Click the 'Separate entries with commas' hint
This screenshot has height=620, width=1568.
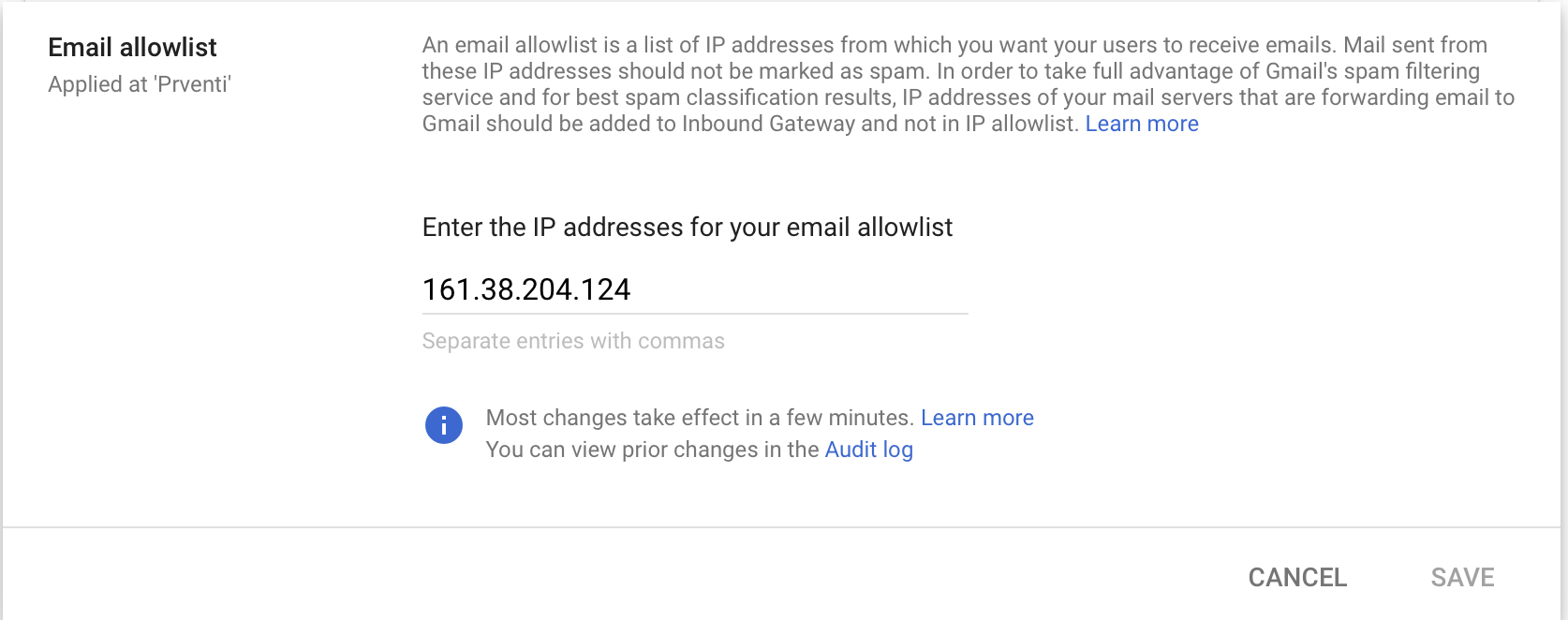tap(572, 341)
